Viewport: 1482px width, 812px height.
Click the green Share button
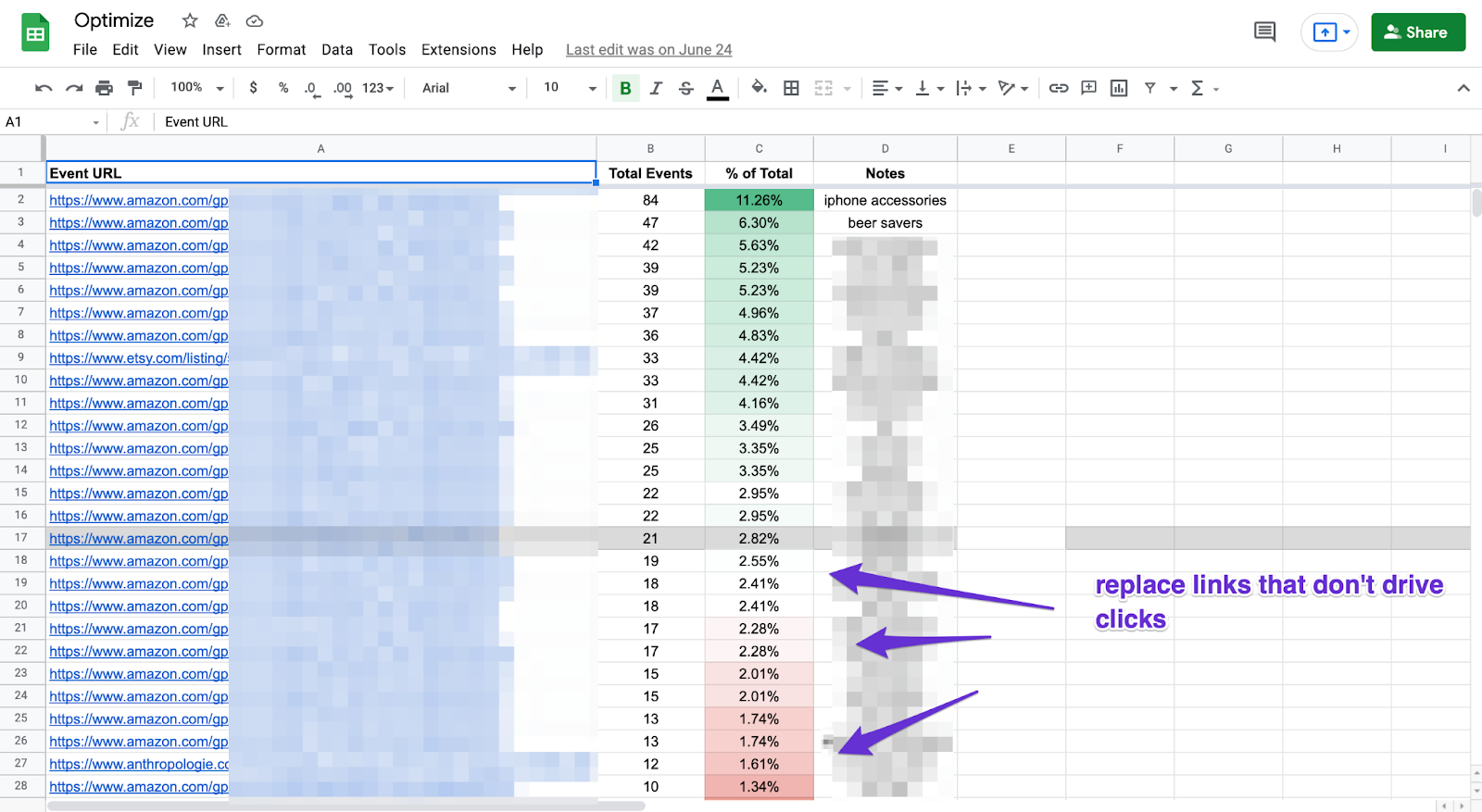pyautogui.click(x=1418, y=32)
